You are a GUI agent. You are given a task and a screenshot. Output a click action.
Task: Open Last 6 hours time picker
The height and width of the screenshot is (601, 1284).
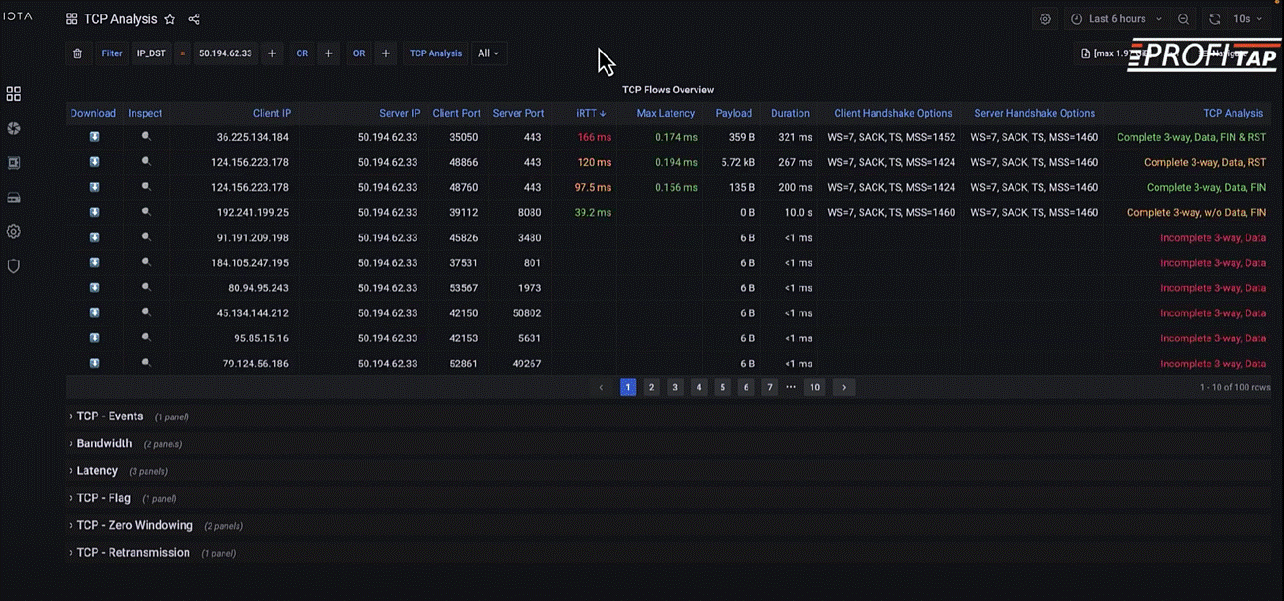click(x=1118, y=19)
